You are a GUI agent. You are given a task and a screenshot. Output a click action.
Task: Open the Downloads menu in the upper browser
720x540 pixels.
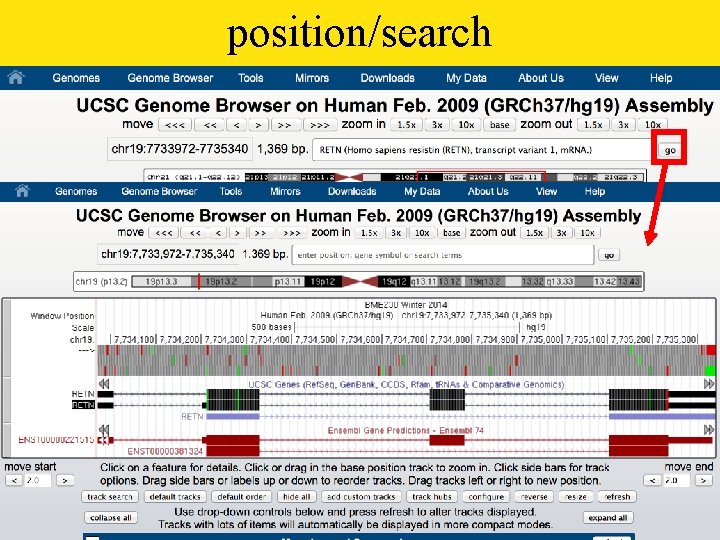[388, 78]
